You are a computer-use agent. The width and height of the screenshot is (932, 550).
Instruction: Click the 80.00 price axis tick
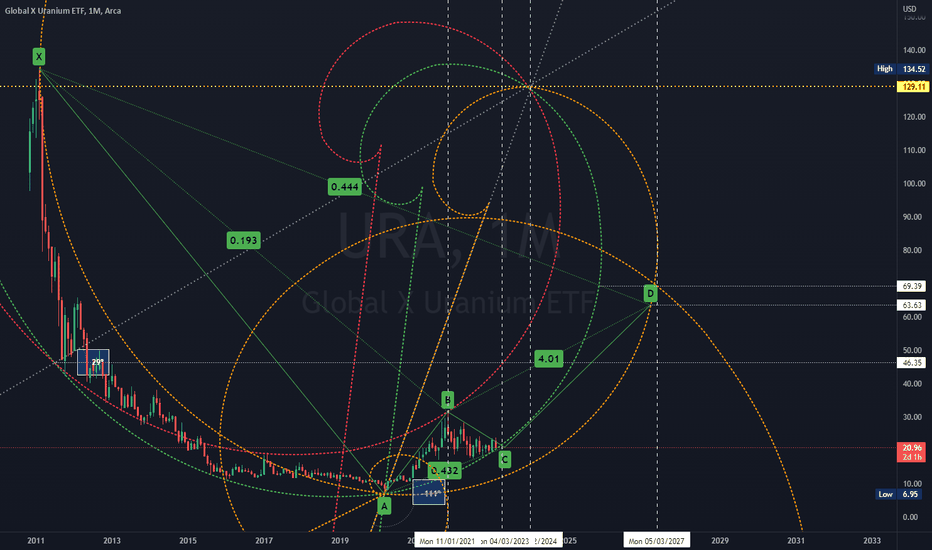point(914,250)
